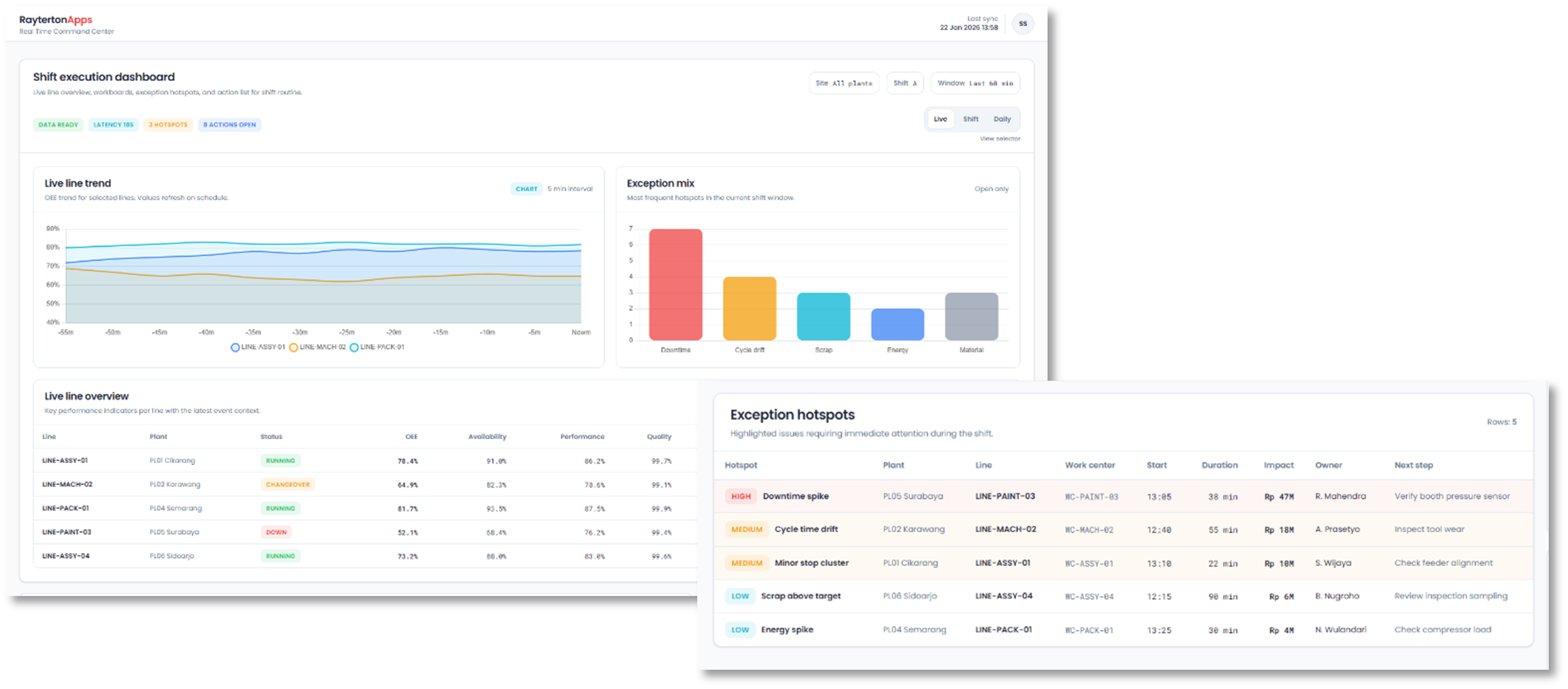Click the 3 HOTSPOTS badge
Image resolution: width=1568 pixels, height=689 pixels.
(168, 124)
